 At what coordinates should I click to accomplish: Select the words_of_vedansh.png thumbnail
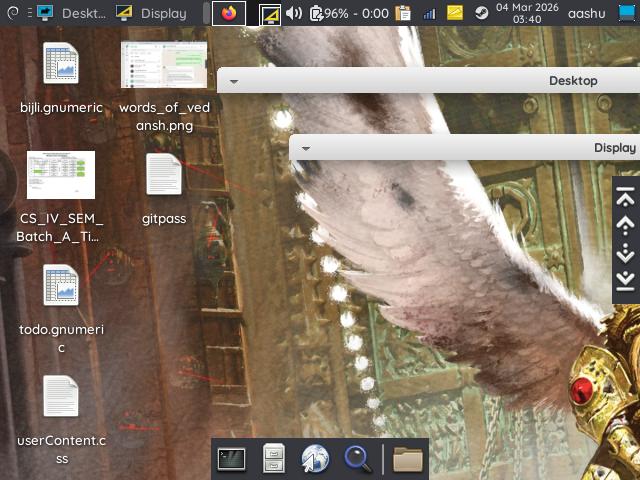(163, 65)
